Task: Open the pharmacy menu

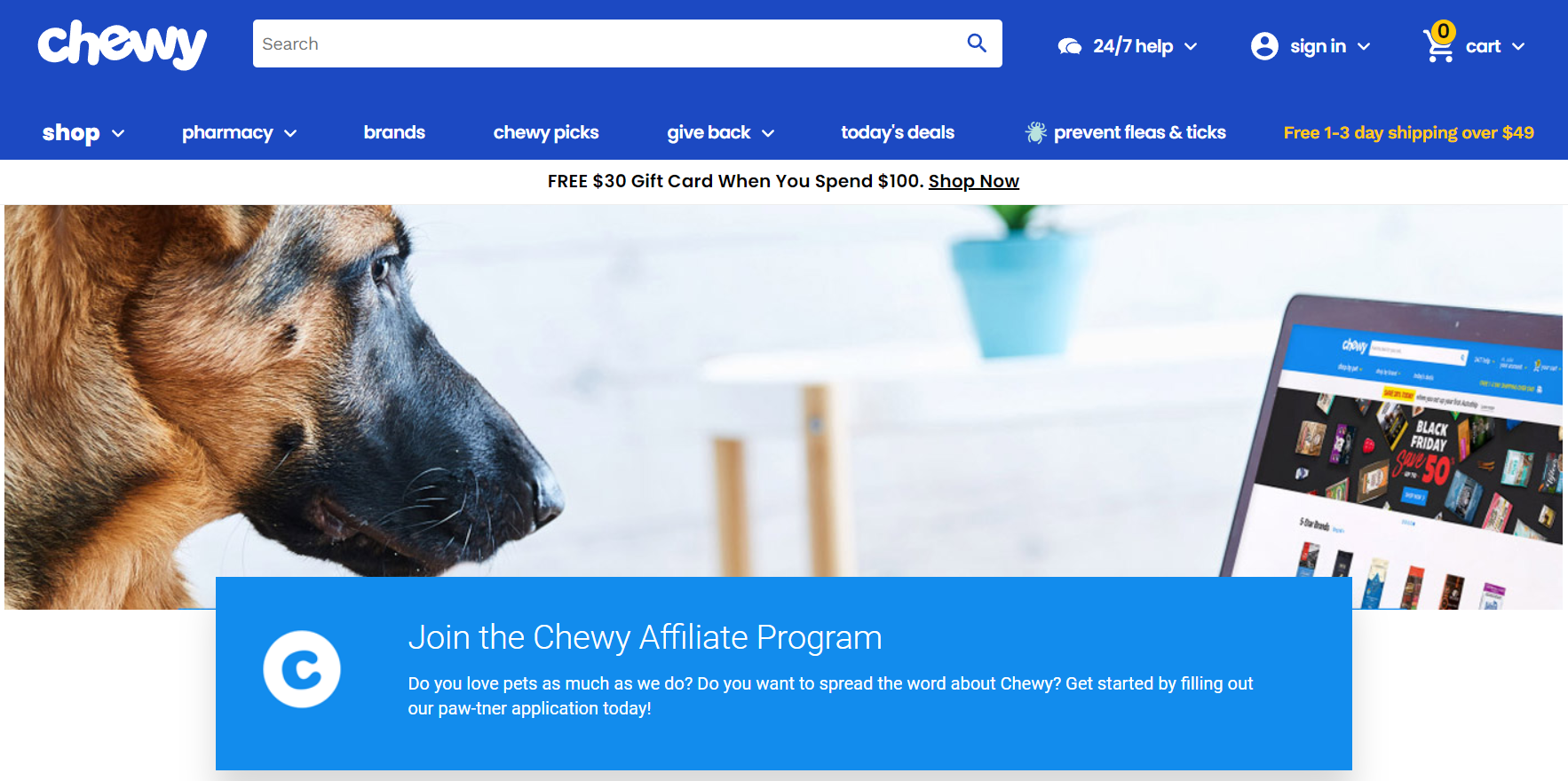Action: pyautogui.click(x=239, y=133)
